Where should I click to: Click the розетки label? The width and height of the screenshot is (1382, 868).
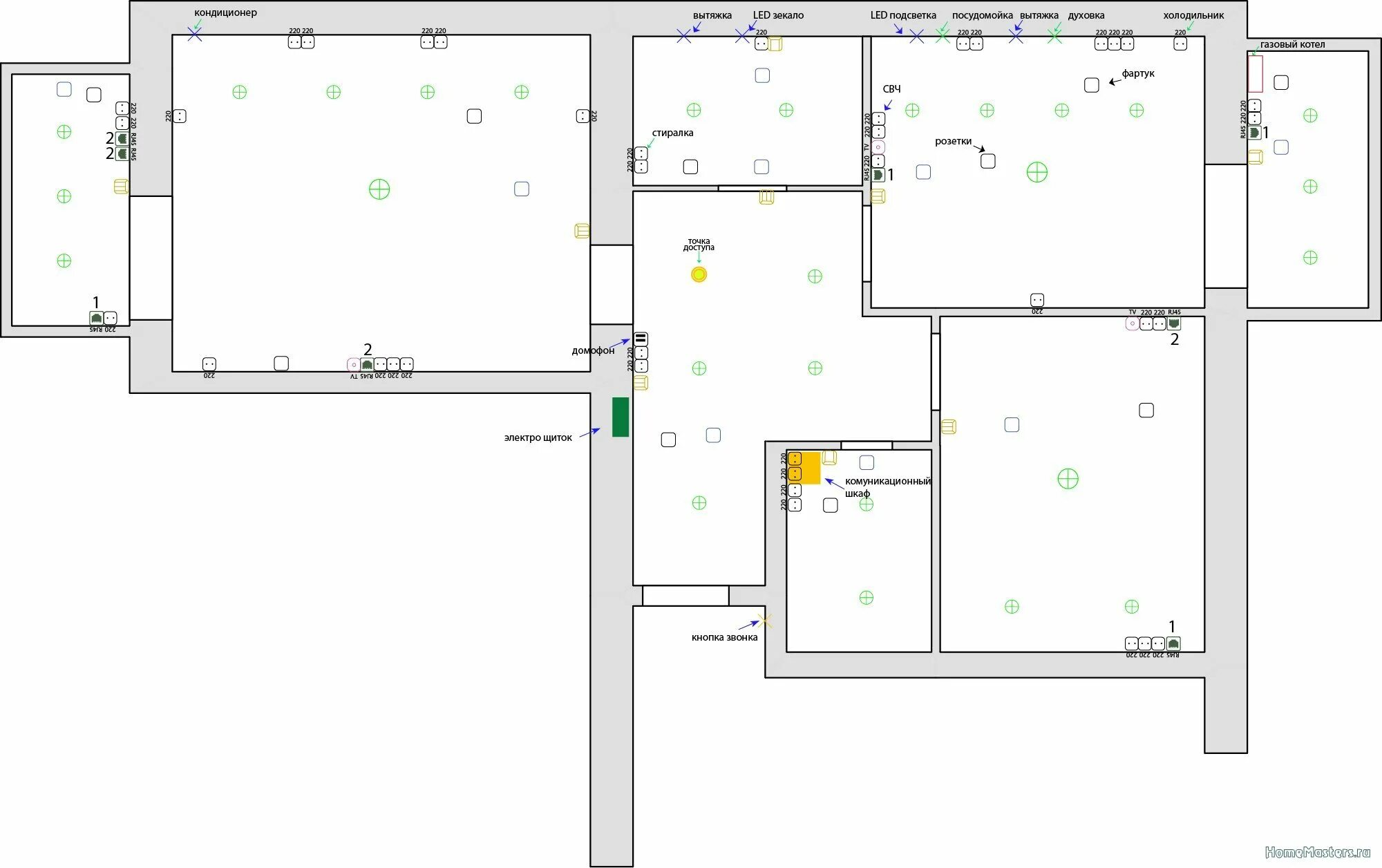[x=953, y=141]
